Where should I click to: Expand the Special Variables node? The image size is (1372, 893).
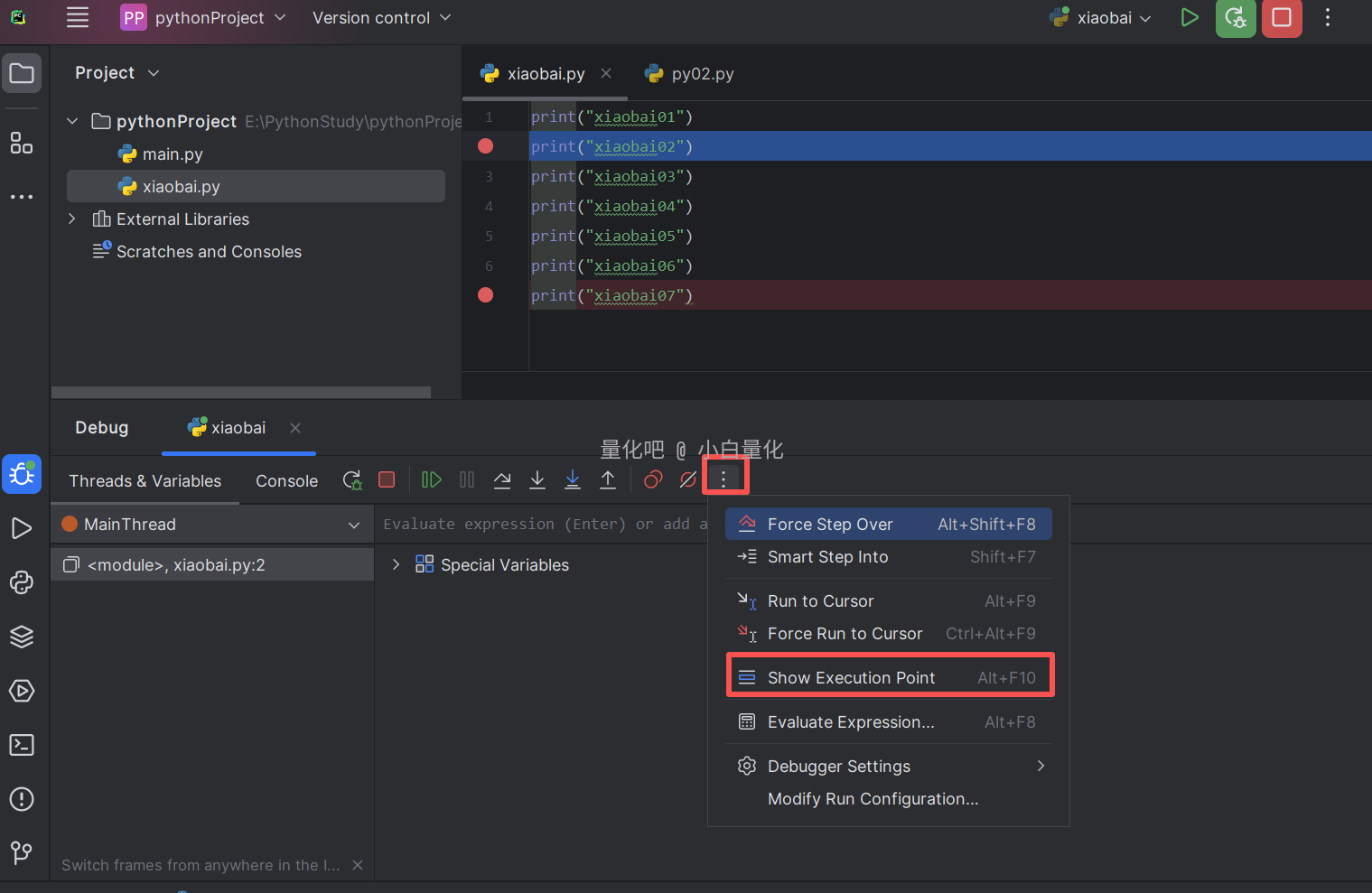(396, 565)
